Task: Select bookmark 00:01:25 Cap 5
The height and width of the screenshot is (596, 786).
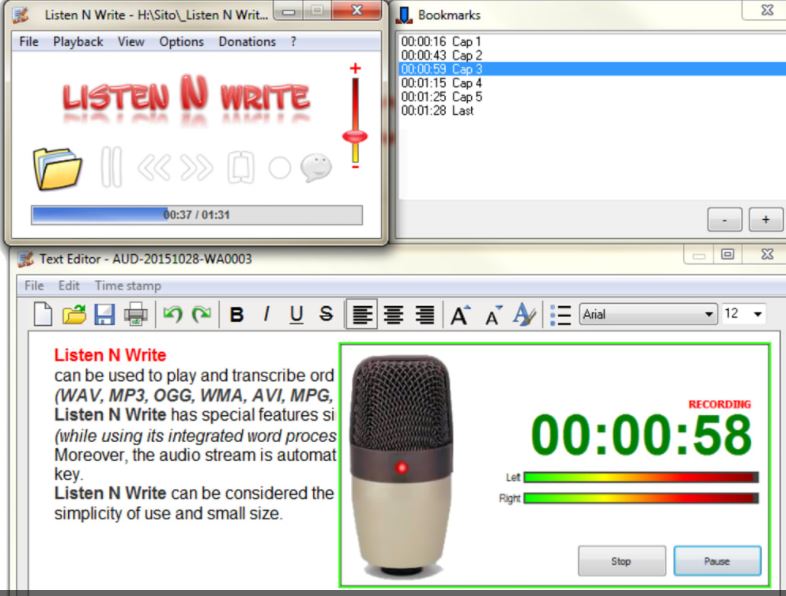Action: point(592,97)
